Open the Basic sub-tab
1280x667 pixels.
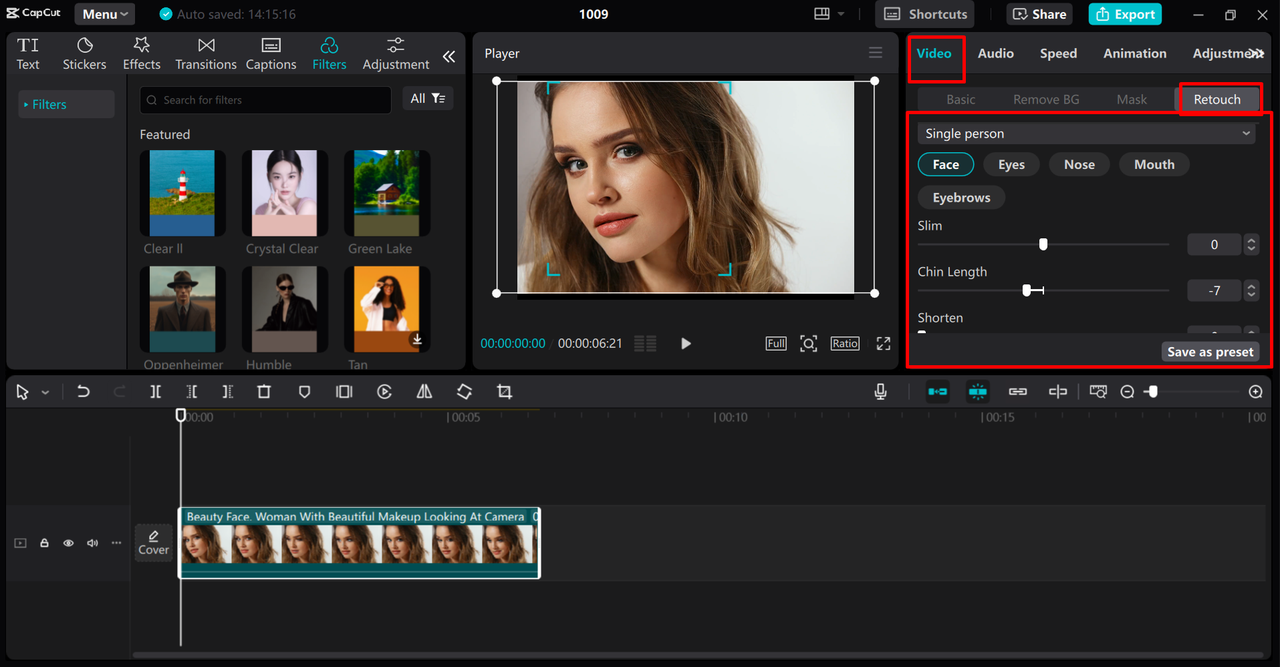tap(961, 99)
